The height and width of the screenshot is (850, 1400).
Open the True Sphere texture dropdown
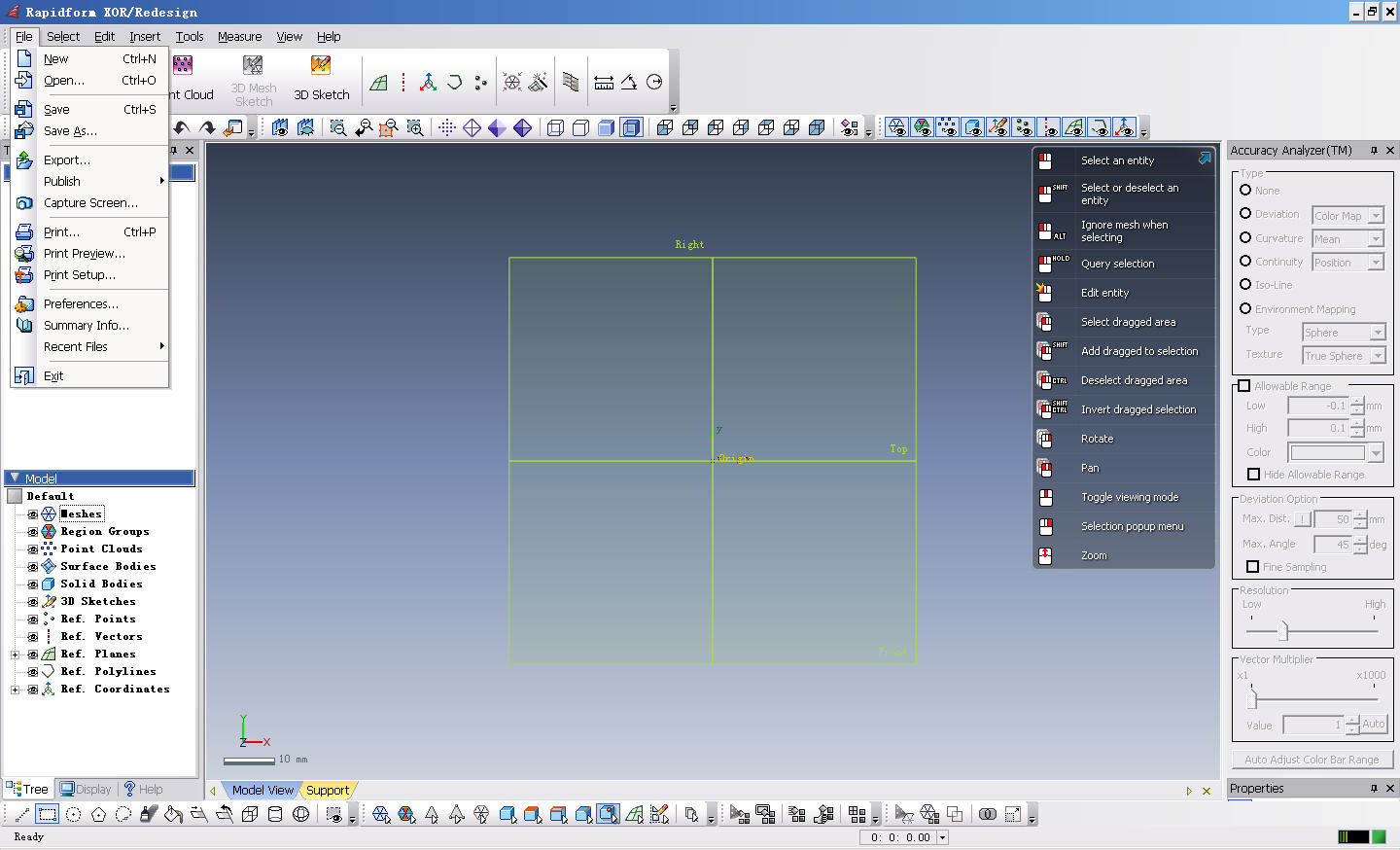tap(1378, 356)
